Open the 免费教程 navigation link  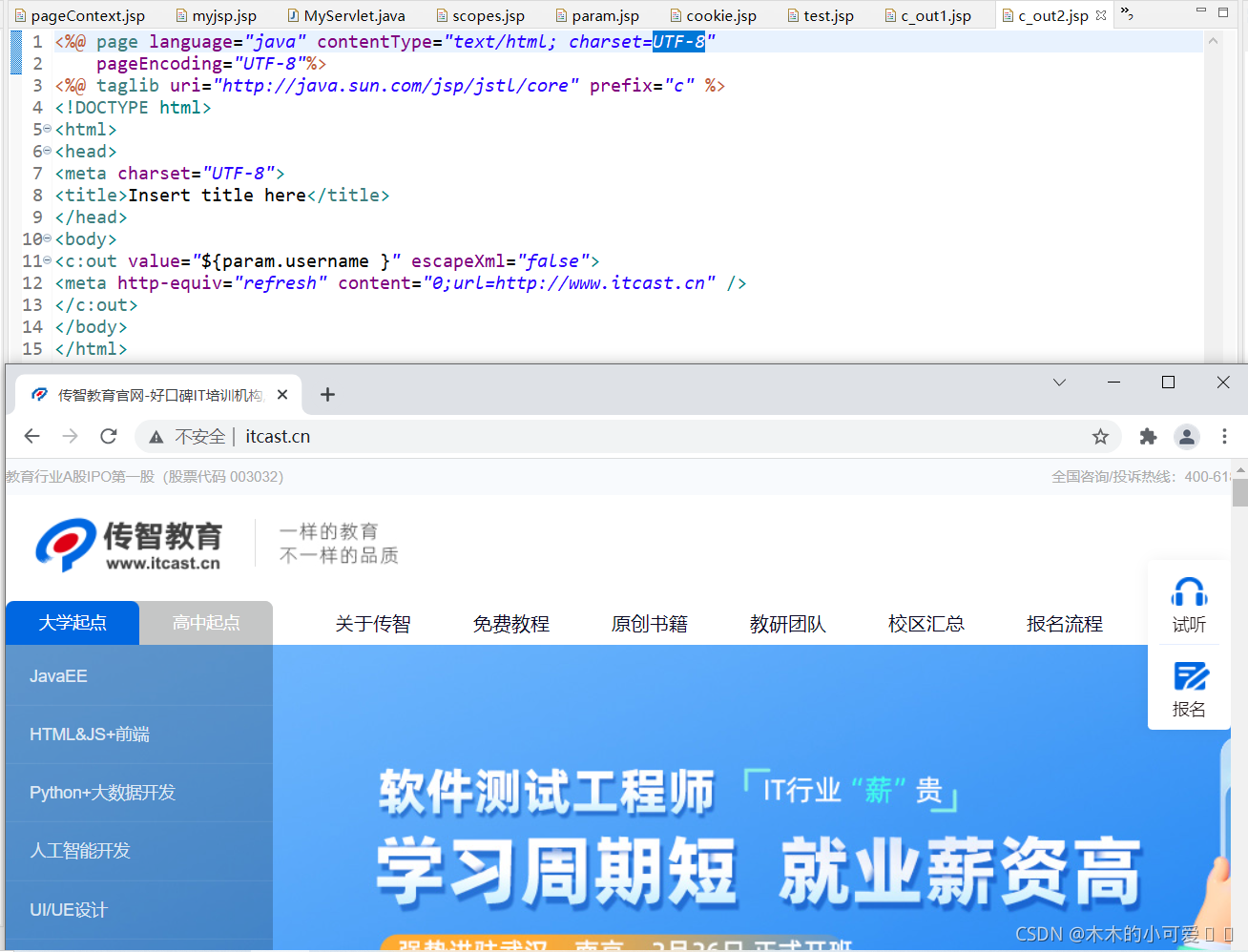pyautogui.click(x=511, y=623)
